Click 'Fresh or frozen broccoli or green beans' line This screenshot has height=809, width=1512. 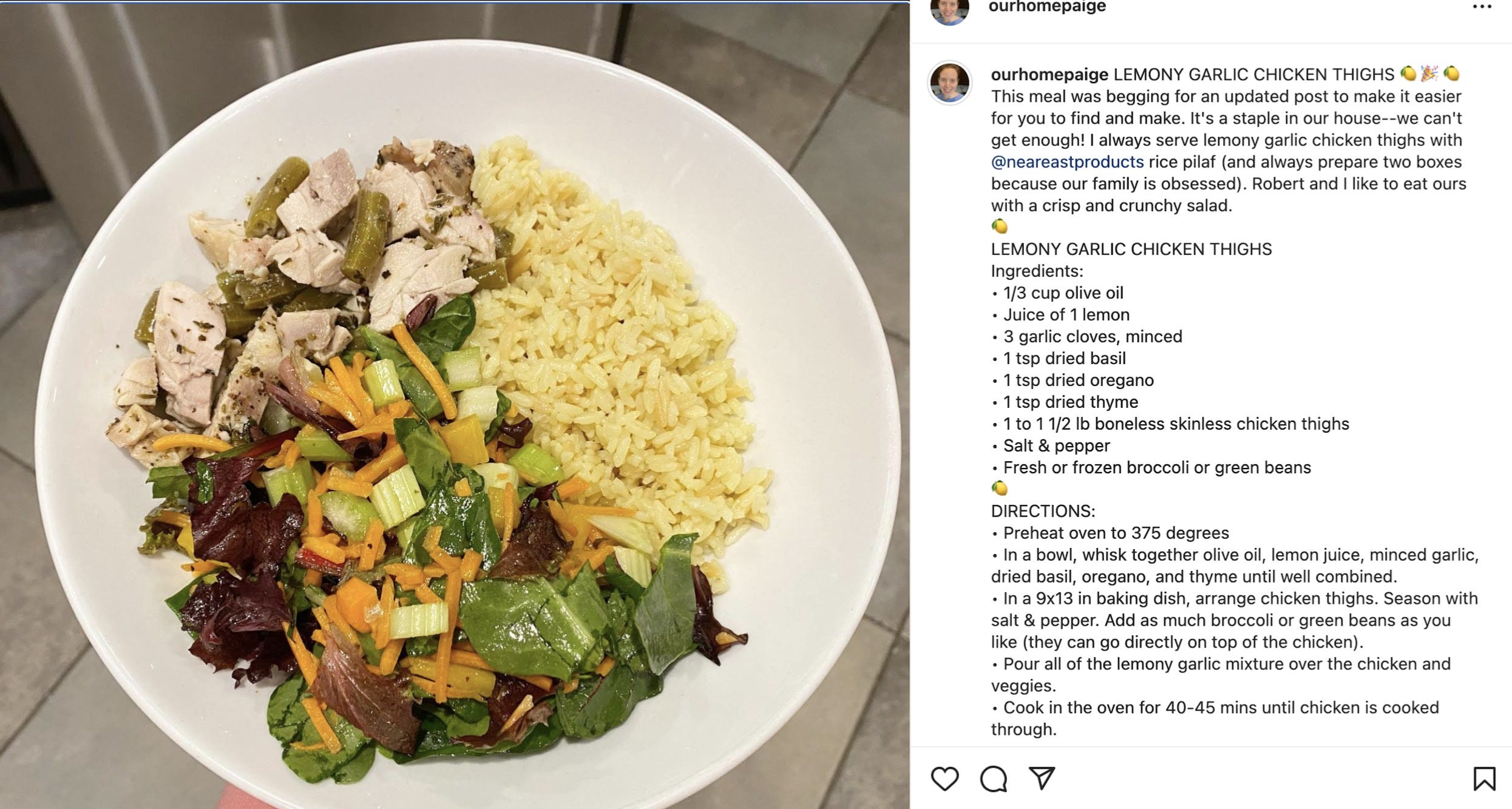coord(1157,467)
